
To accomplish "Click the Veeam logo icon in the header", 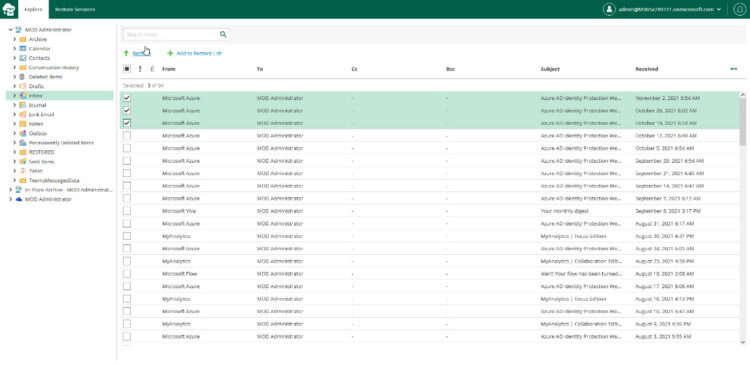I will pos(9,9).
